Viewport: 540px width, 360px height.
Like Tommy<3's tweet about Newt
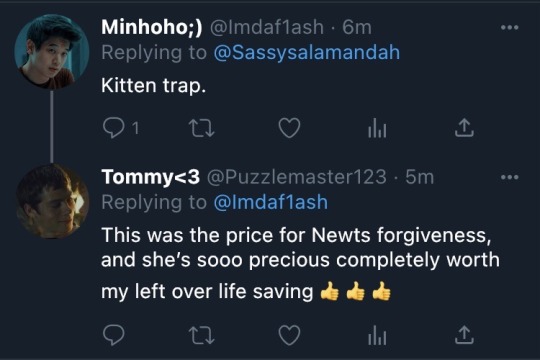[x=289, y=335]
